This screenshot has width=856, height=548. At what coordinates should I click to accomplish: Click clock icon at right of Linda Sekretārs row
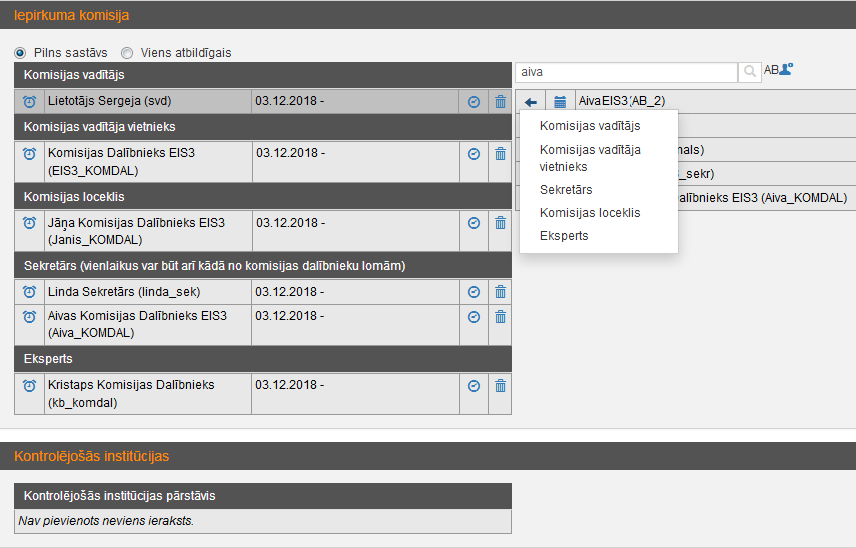pos(474,292)
